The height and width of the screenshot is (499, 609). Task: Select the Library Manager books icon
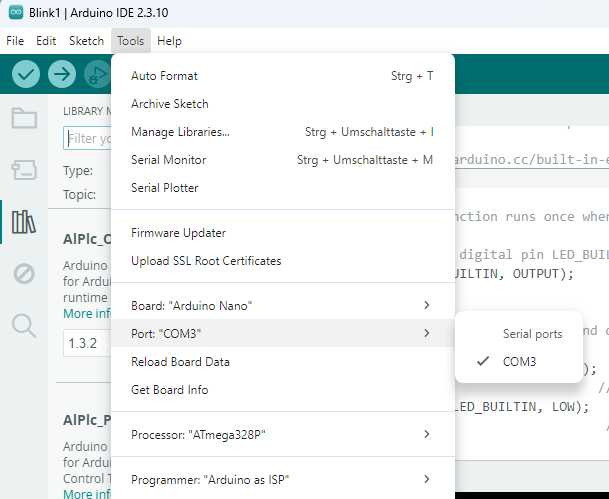[24, 222]
